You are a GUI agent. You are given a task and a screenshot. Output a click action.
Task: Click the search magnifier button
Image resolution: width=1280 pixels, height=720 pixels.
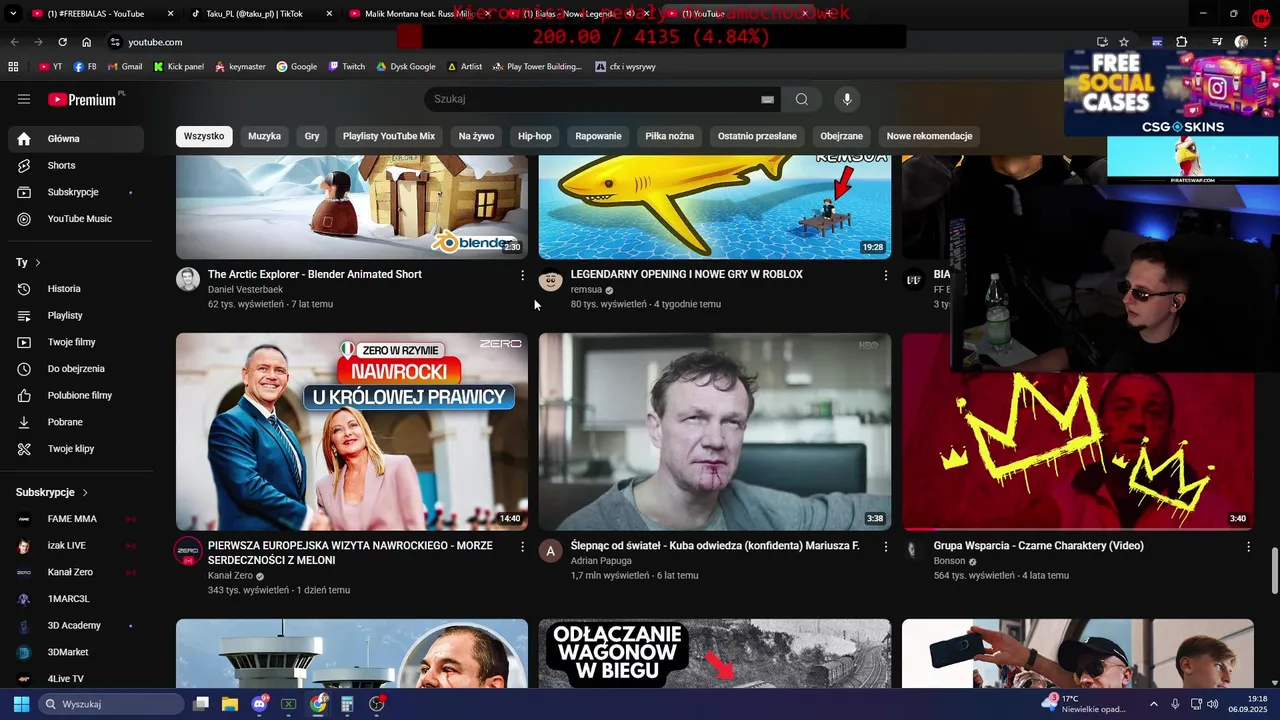tap(802, 99)
